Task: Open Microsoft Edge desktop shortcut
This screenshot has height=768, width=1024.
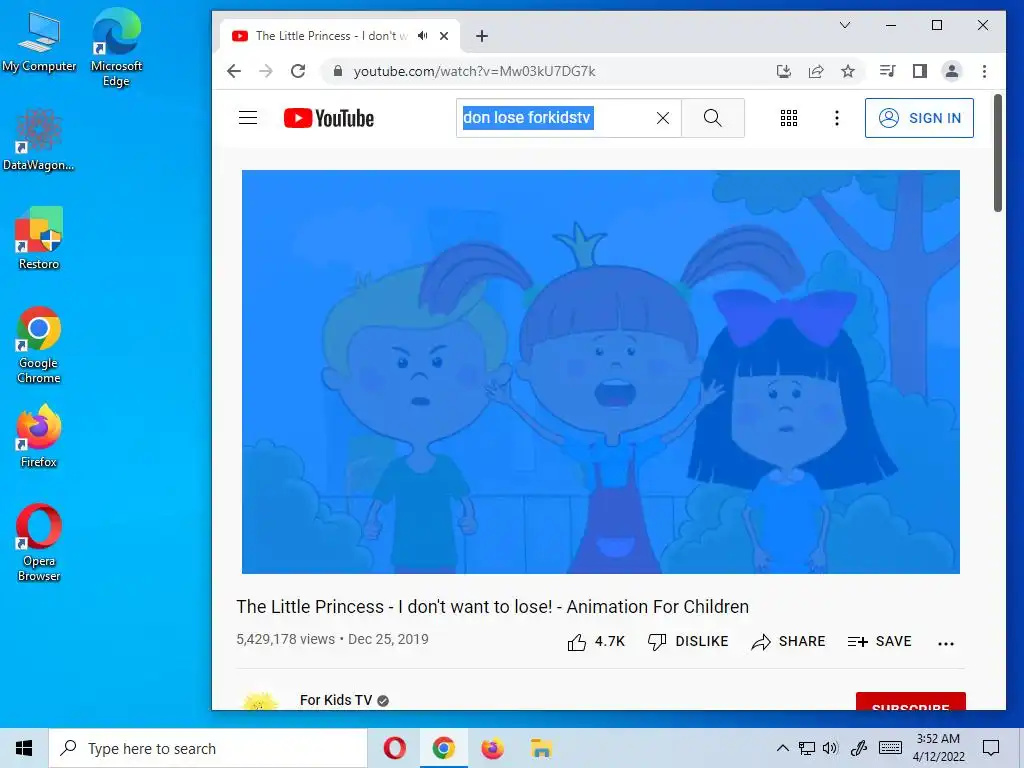Action: coord(116,48)
